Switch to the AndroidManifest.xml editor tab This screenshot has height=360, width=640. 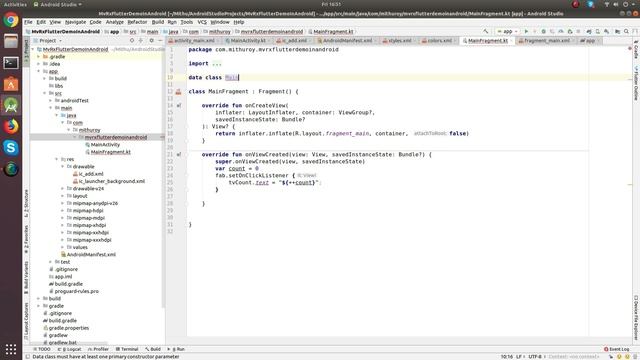(x=347, y=41)
